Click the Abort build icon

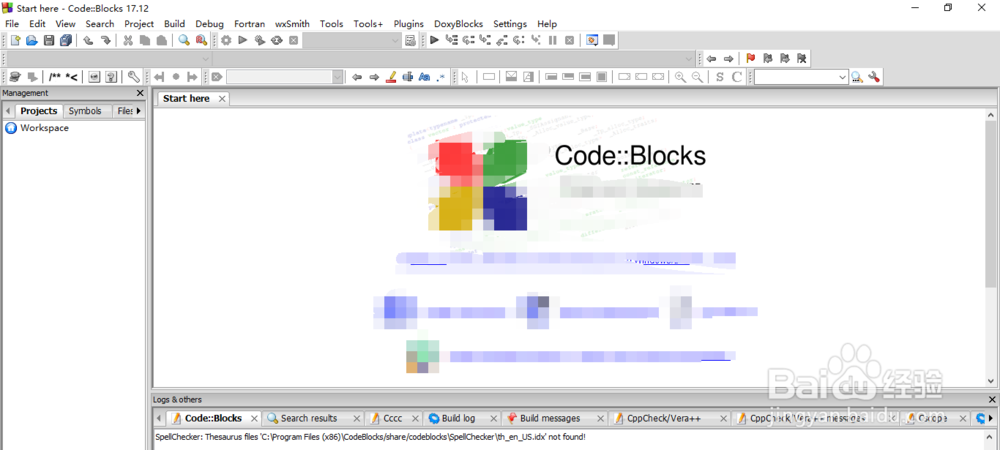293,40
